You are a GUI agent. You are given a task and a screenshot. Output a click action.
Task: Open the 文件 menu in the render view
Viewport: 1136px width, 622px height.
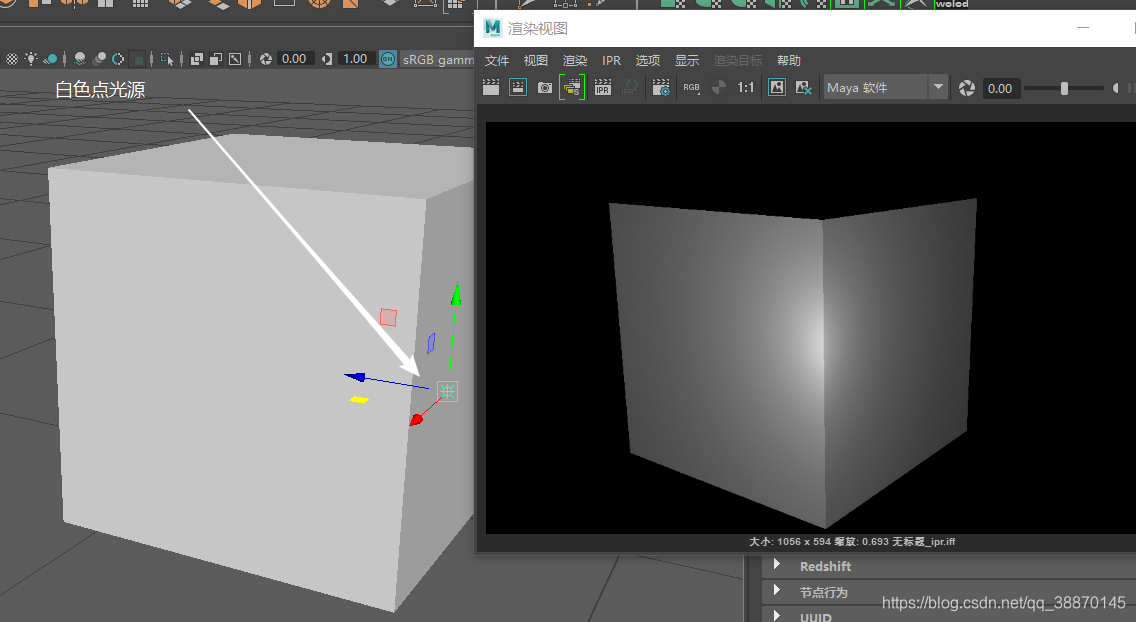(x=497, y=61)
